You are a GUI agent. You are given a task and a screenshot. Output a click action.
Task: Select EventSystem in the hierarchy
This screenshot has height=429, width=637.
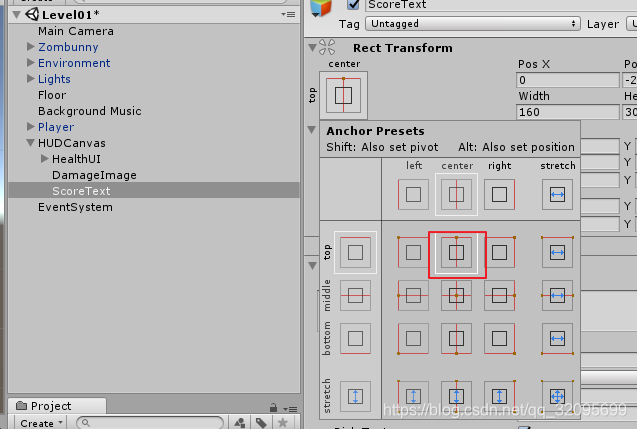click(x=75, y=207)
